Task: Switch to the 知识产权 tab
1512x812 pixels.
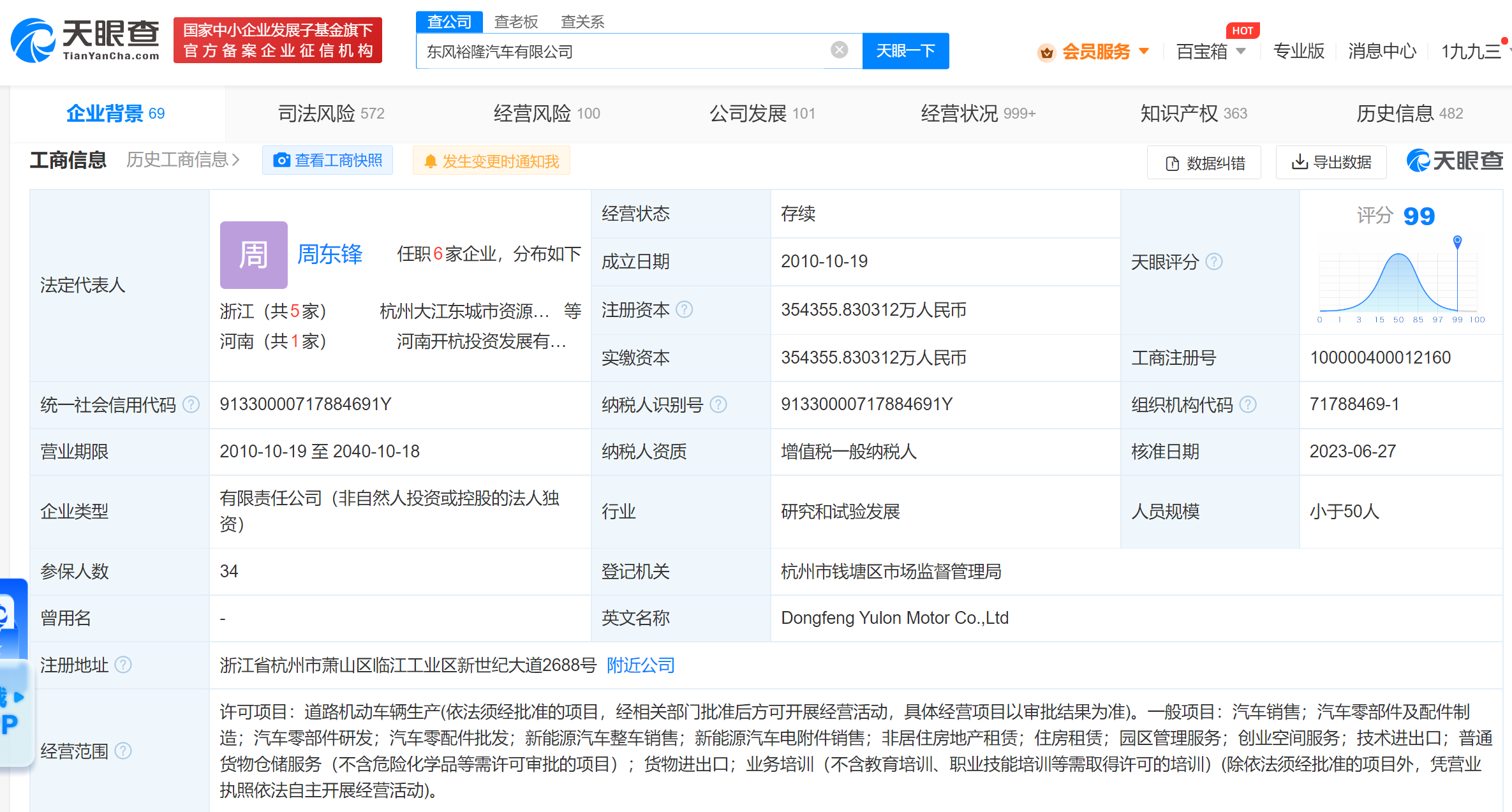Action: click(1192, 114)
